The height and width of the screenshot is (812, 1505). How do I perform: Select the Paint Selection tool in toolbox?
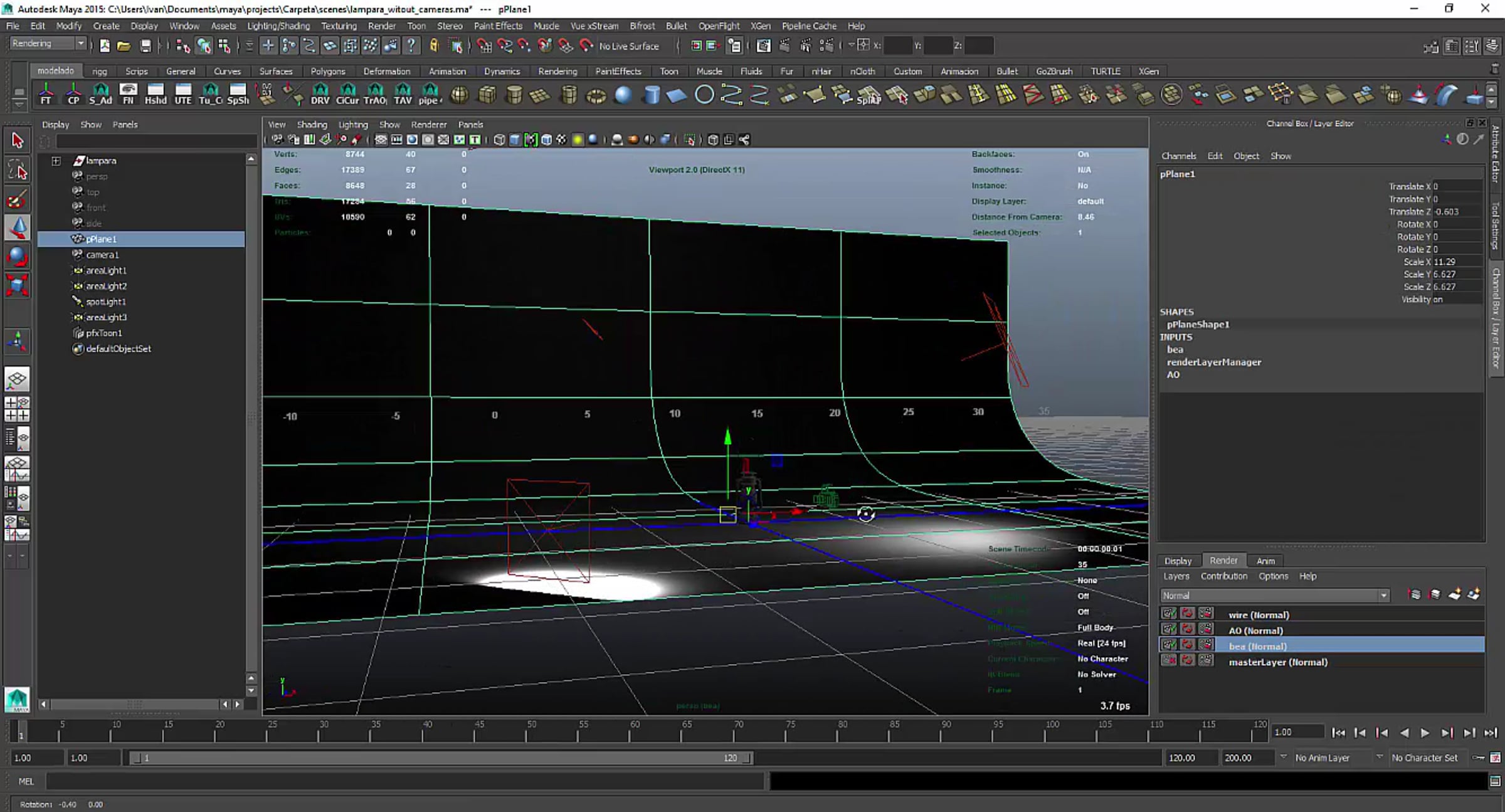[x=17, y=200]
